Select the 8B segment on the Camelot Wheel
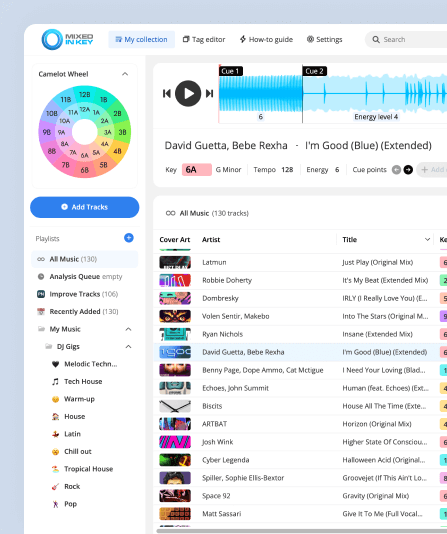 pos(52,151)
